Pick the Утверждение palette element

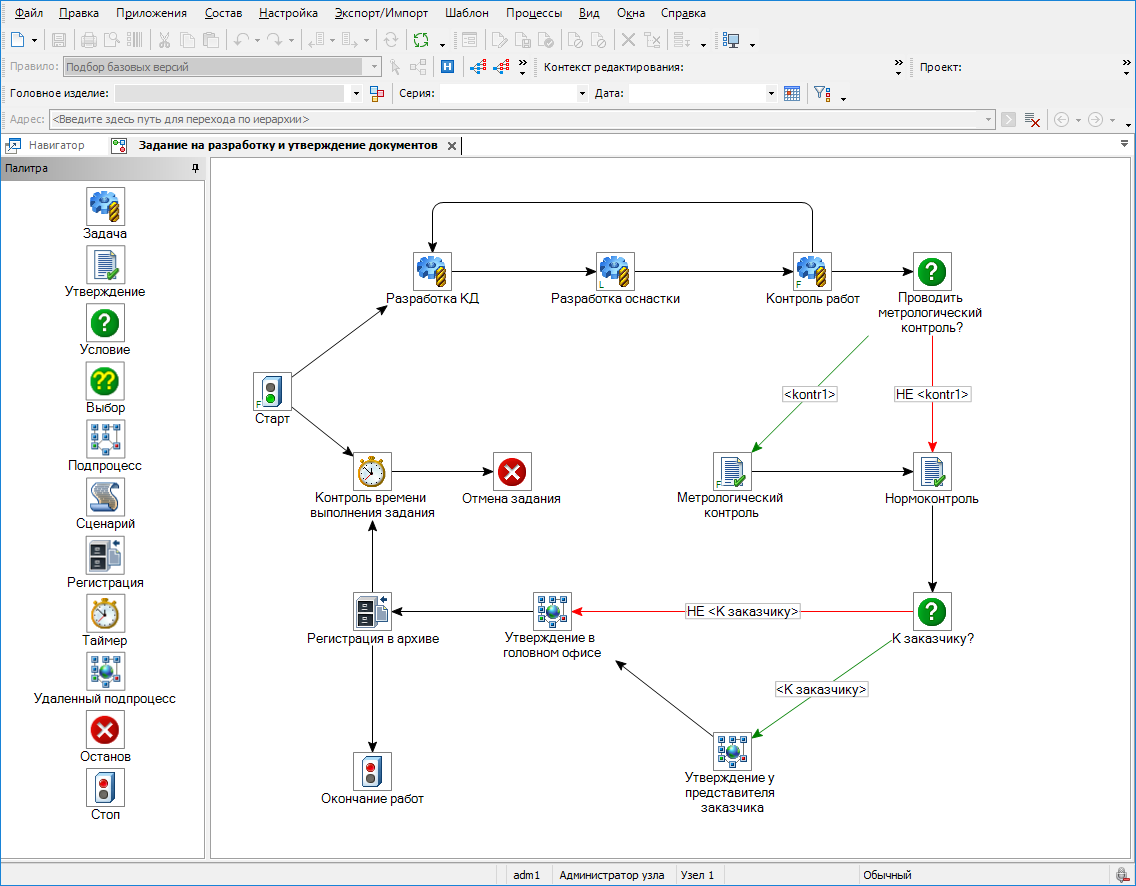[x=105, y=264]
